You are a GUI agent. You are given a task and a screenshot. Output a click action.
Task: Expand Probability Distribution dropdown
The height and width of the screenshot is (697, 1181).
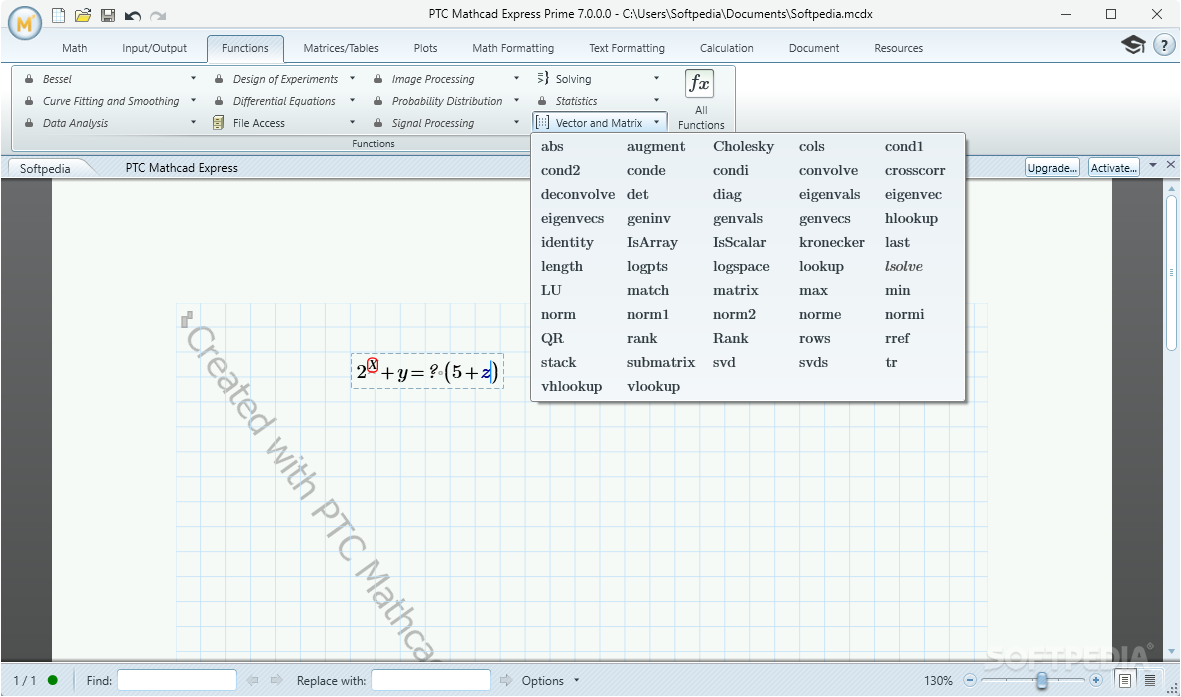click(517, 100)
